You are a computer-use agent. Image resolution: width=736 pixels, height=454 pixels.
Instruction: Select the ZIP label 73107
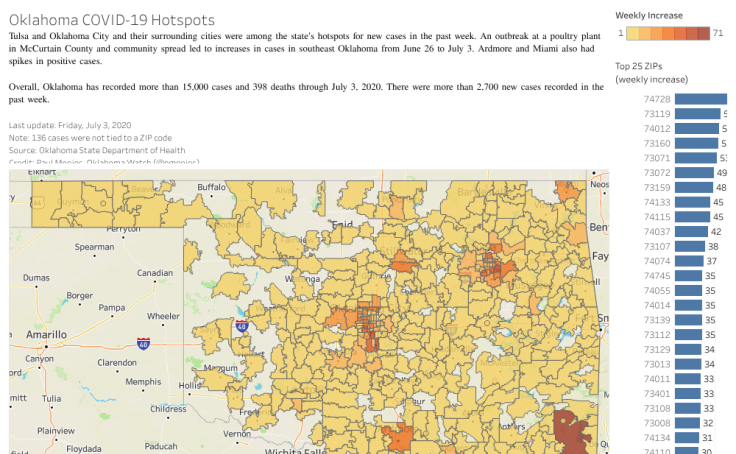[x=657, y=246]
